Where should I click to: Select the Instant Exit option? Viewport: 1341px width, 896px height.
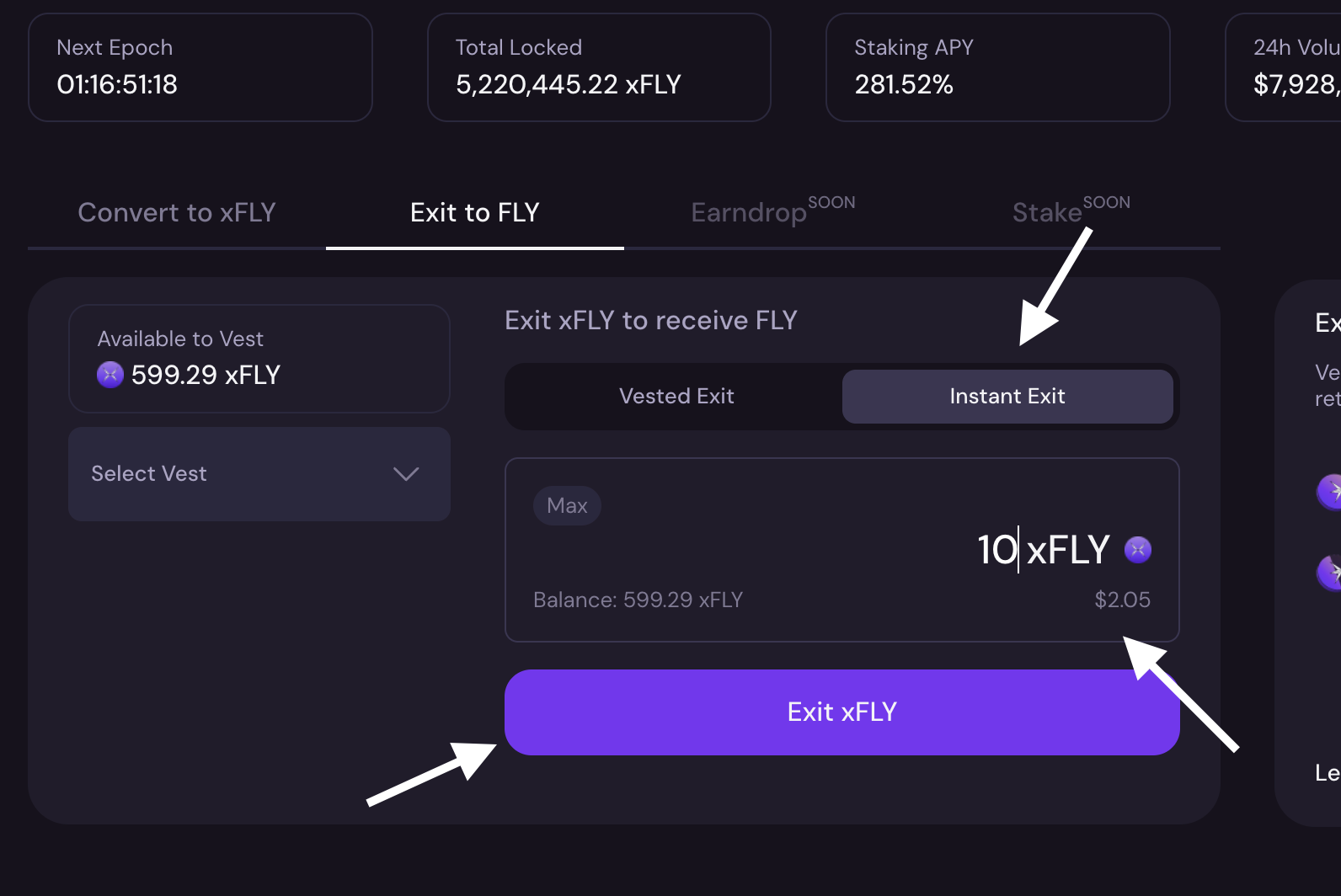(x=1007, y=397)
